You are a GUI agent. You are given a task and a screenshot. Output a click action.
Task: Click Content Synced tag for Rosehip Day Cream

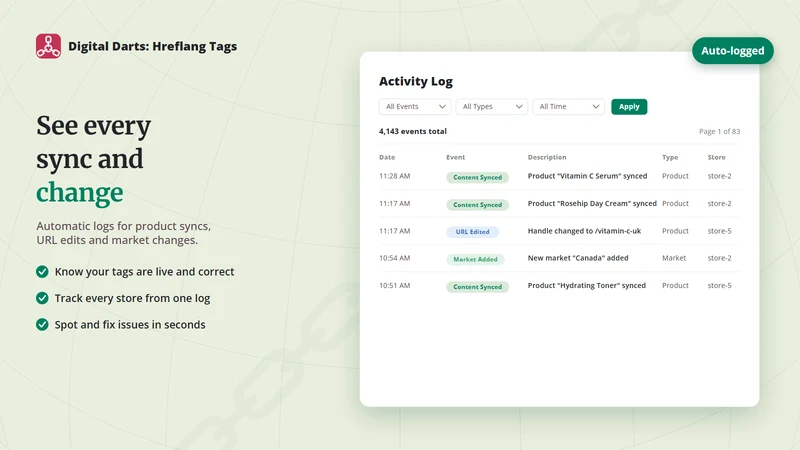point(478,205)
